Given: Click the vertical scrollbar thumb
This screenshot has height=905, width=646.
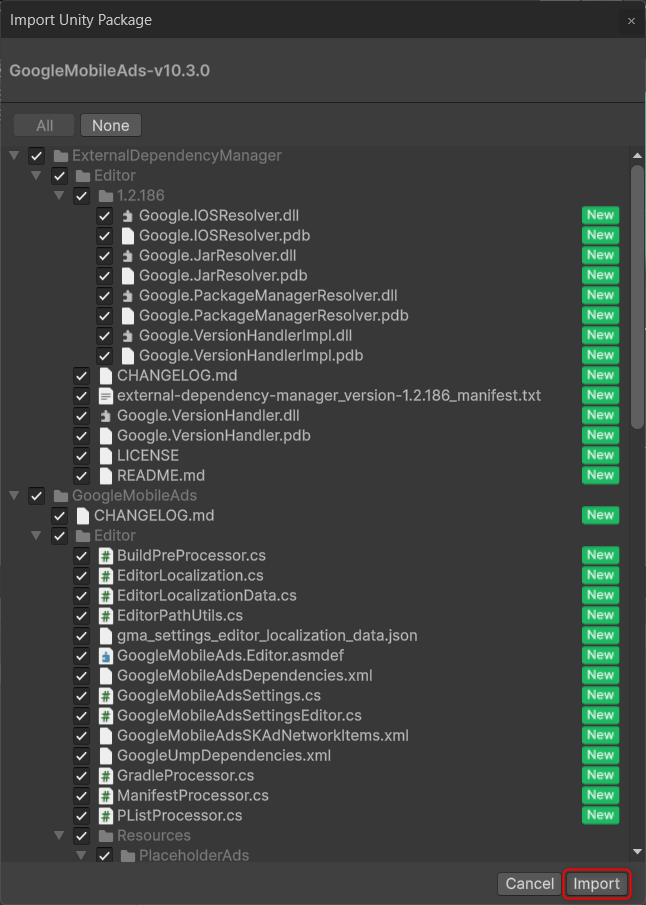Looking at the screenshot, I should [x=637, y=297].
